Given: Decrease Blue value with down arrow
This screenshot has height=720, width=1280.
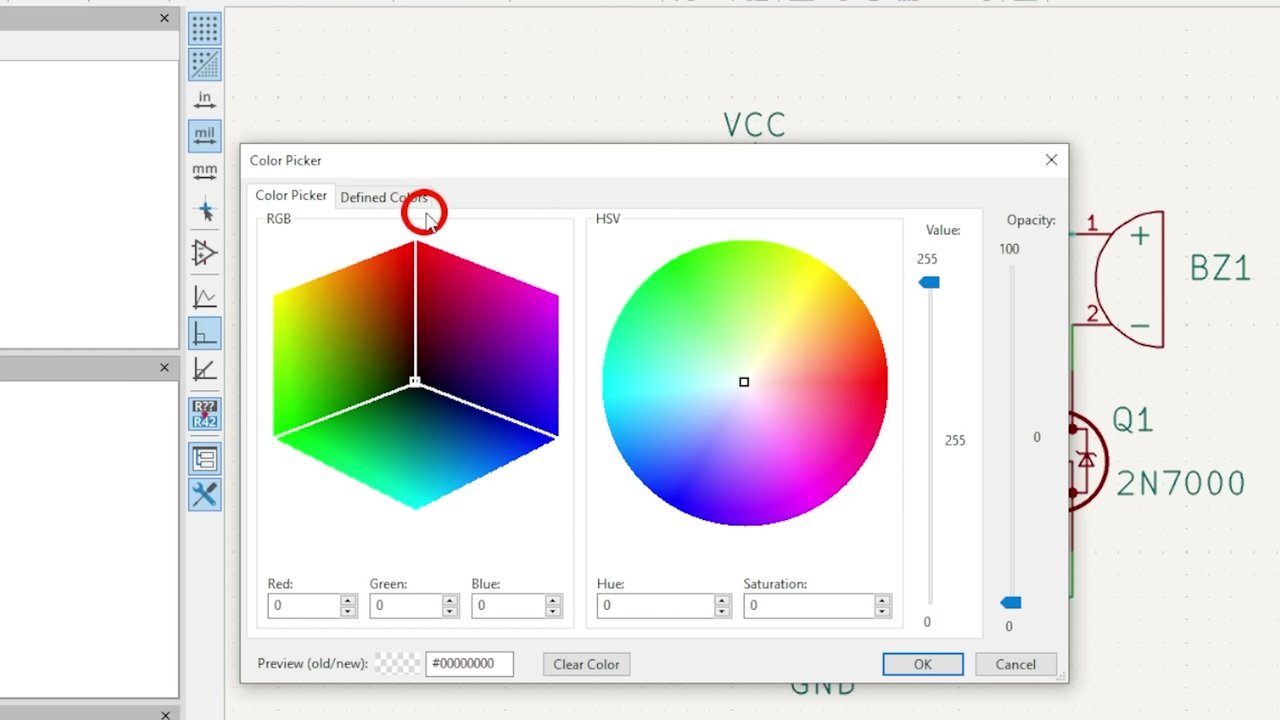Looking at the screenshot, I should tap(553, 611).
